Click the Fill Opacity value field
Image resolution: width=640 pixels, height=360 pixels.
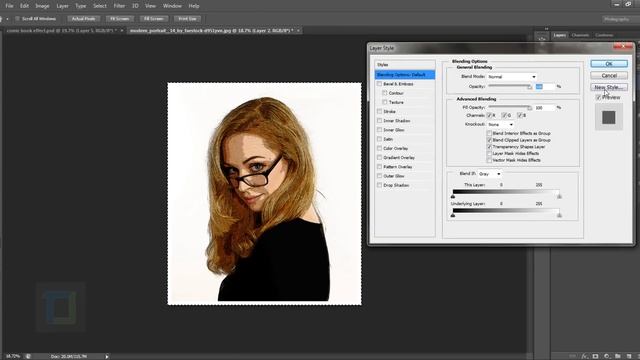click(x=545, y=108)
